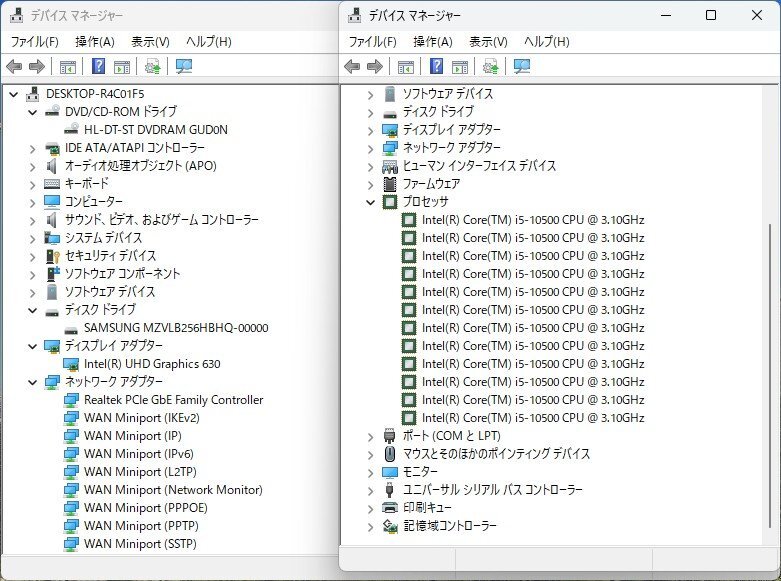781x581 pixels.
Task: Click Scan for hardware changes icon, right window
Action: [x=521, y=66]
